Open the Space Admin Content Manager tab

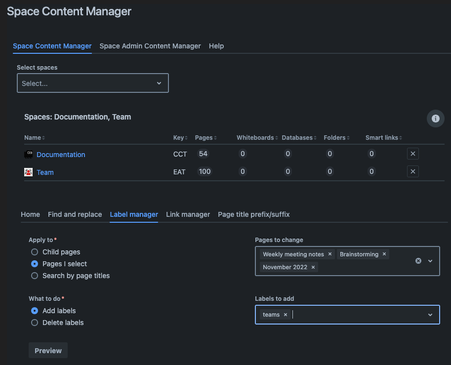pyautogui.click(x=150, y=46)
